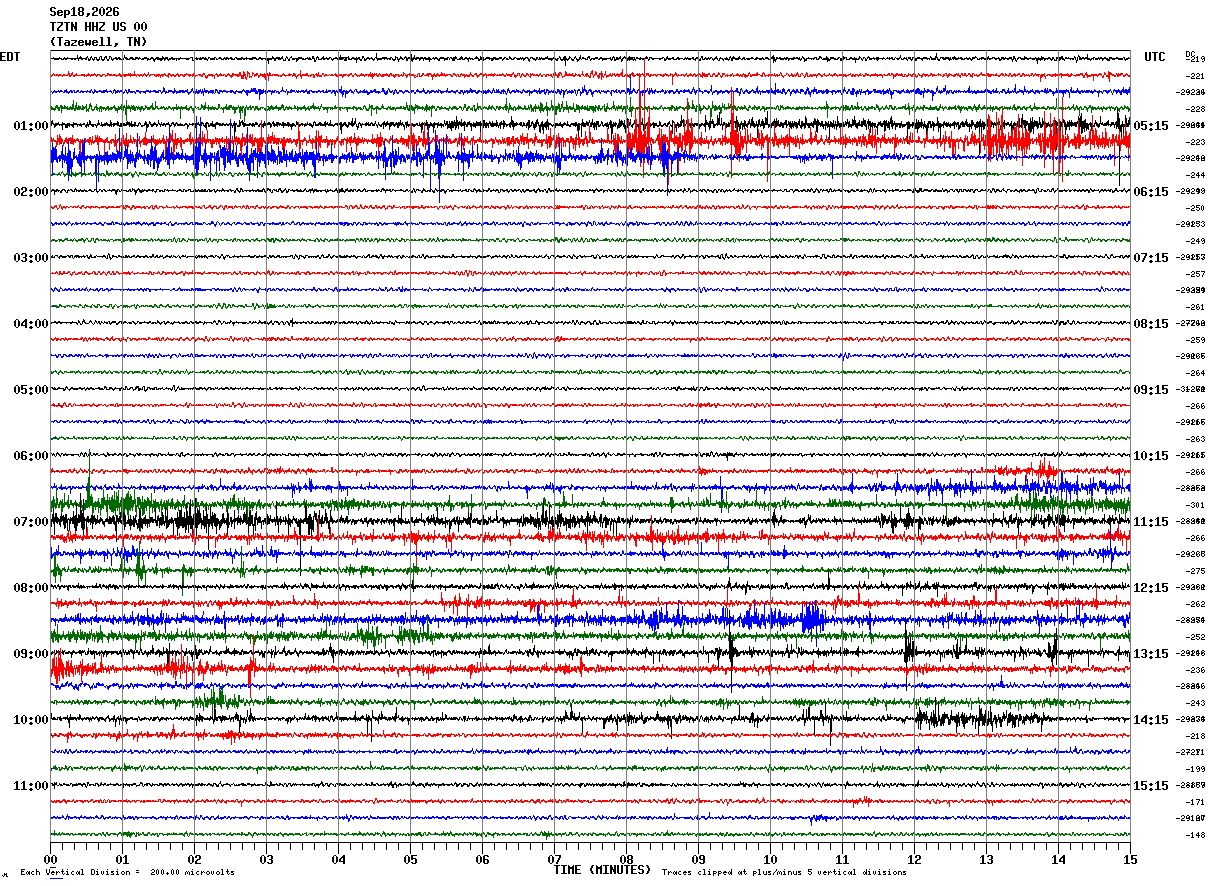Select the 10:00 EDT time marker
Viewport: 1210px width, 886px height.
(x=31, y=720)
